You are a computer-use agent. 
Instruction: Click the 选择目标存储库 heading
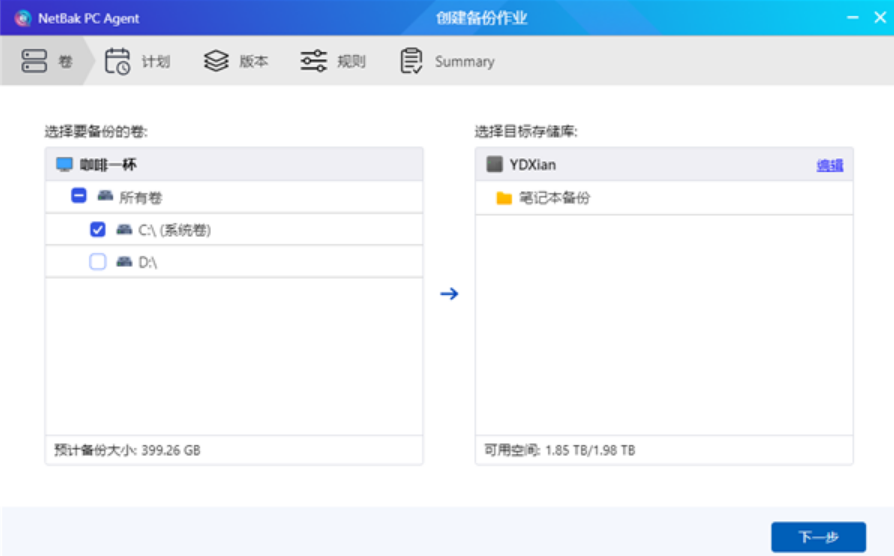pyautogui.click(x=526, y=132)
